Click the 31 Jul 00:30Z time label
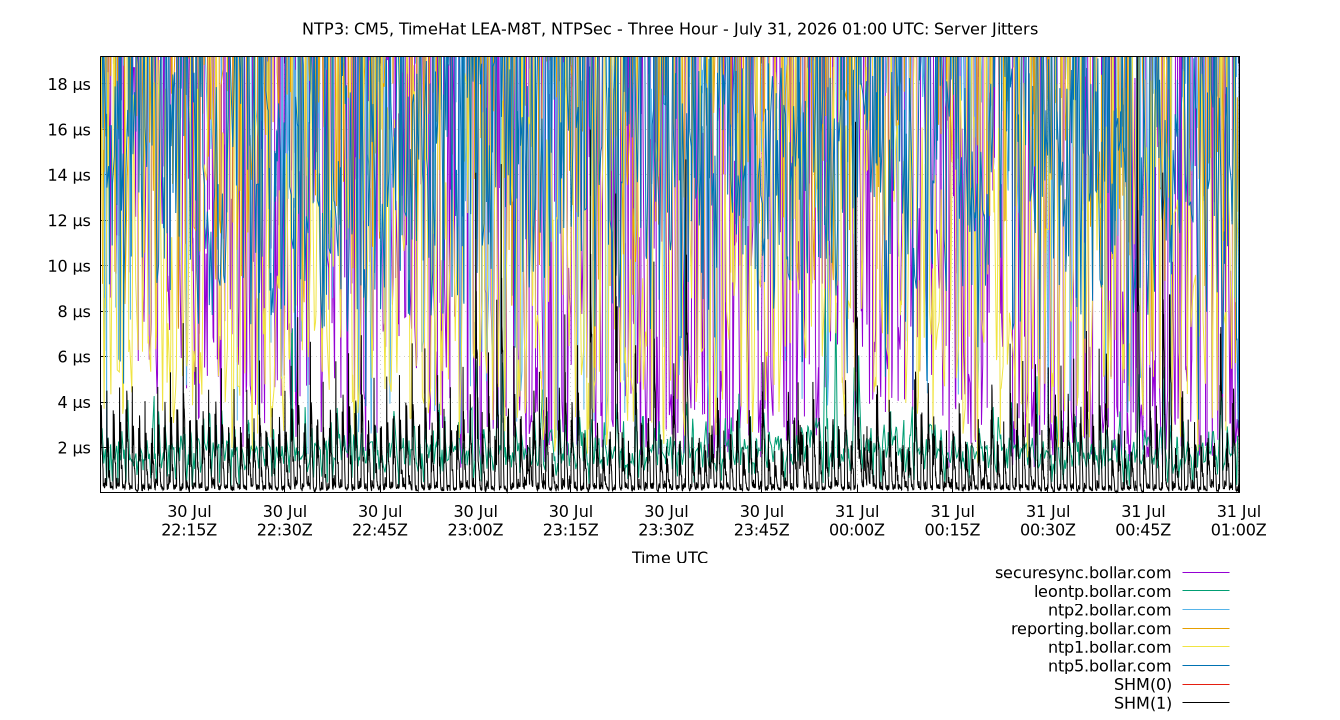Screen dimensions: 1340x720 point(1048,521)
